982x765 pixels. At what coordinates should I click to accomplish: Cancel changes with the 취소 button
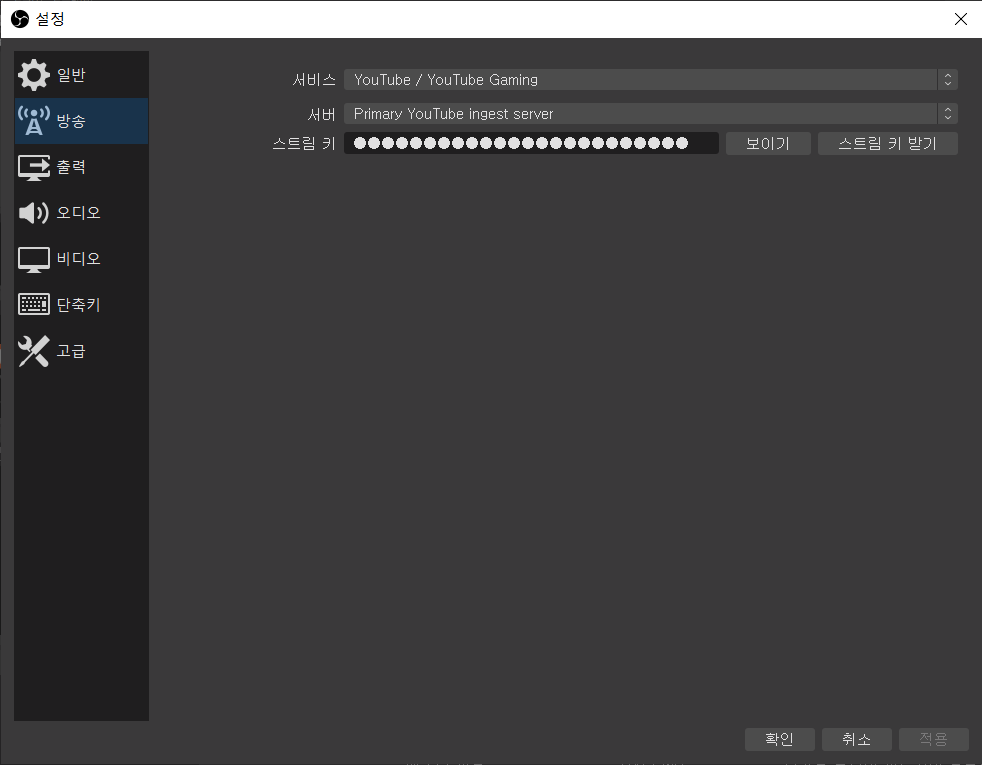coord(856,739)
